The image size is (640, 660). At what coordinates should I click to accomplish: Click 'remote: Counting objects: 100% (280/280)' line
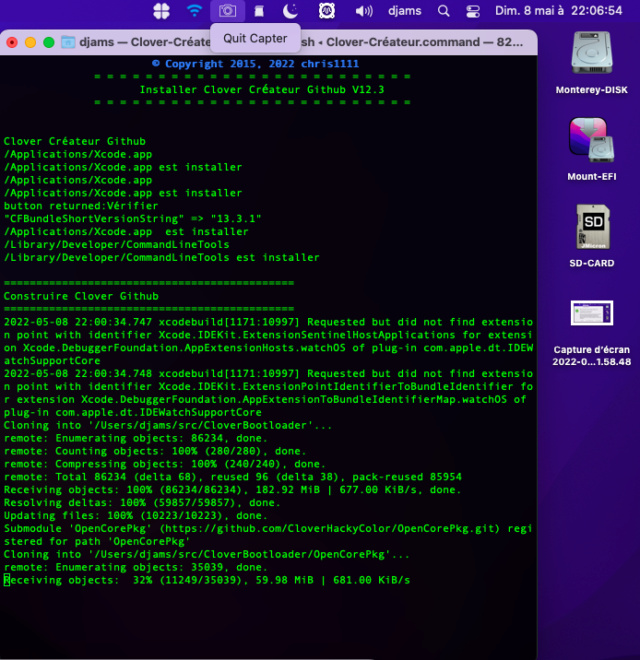point(155,451)
